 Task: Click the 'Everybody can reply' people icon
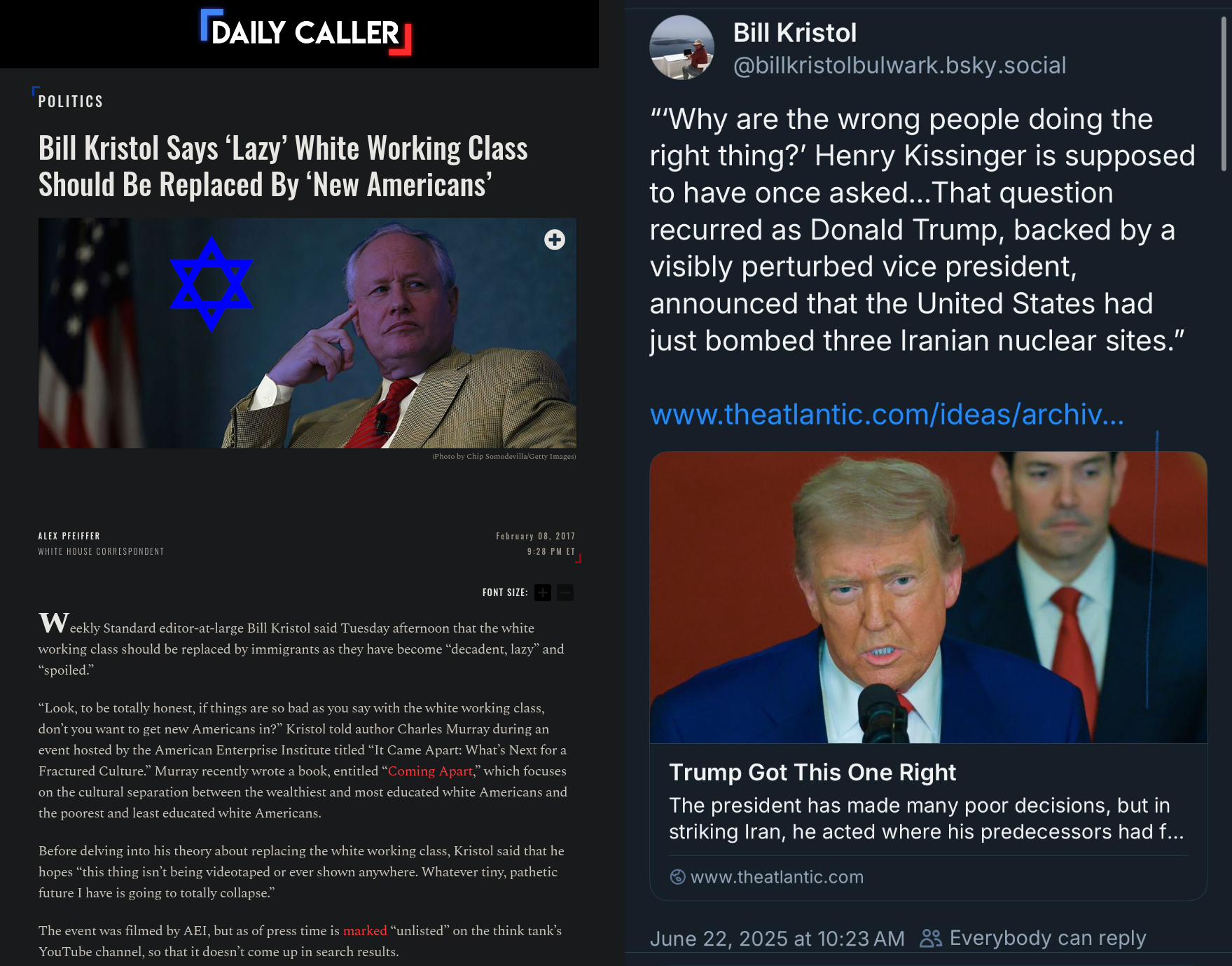click(x=930, y=938)
